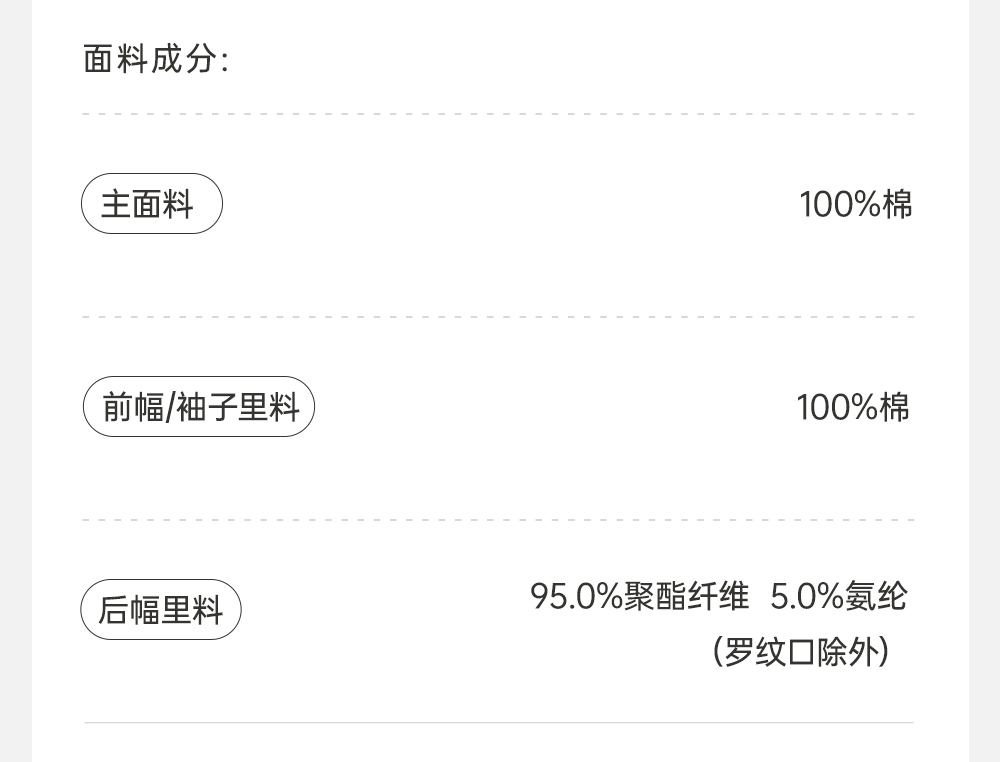This screenshot has height=762, width=1000.
Task: Click 袖子里料 inside the second pill label
Action: [x=238, y=407]
